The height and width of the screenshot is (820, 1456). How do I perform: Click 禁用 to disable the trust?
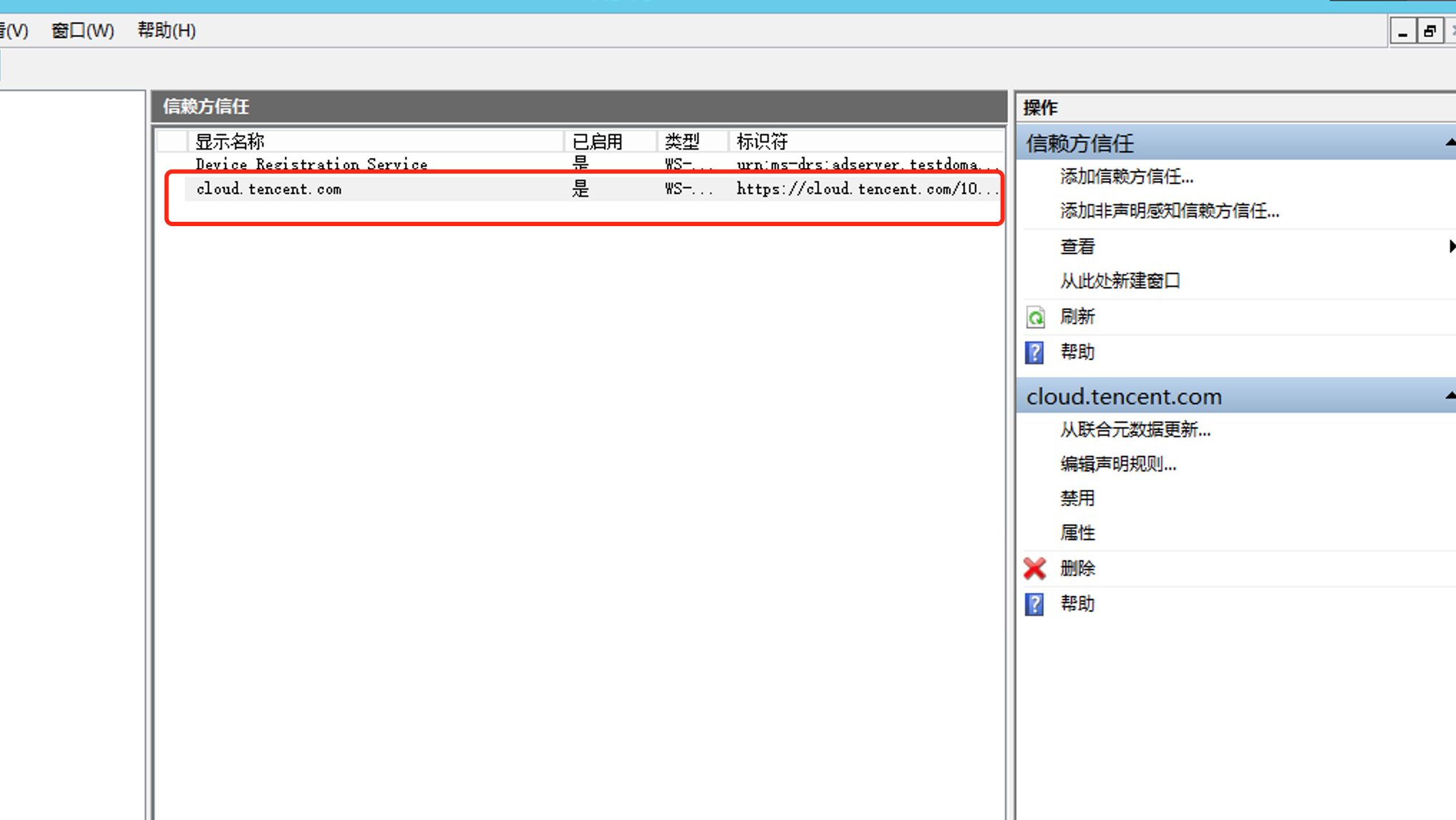coord(1077,499)
